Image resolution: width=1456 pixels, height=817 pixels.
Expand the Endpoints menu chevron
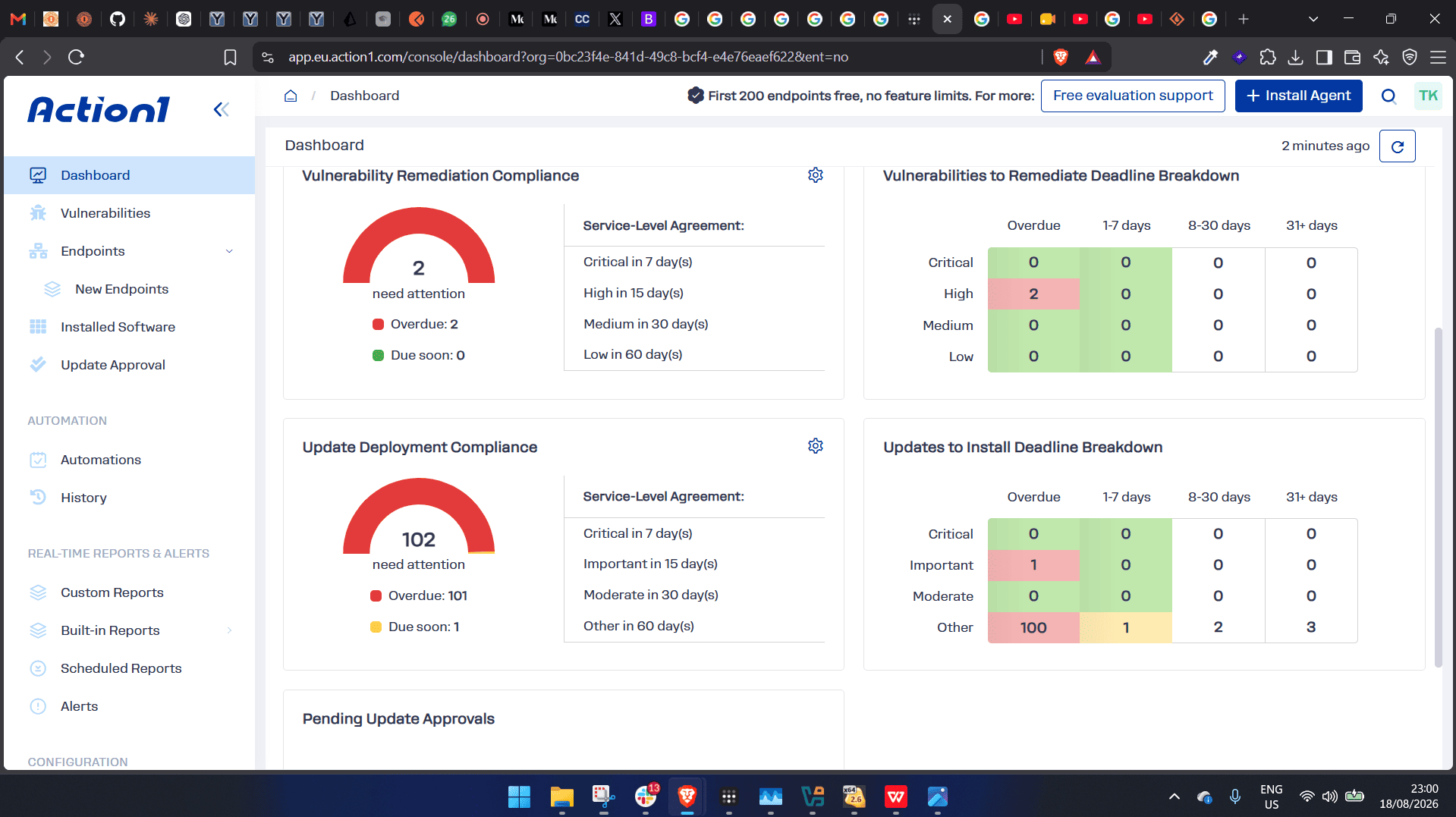229,251
